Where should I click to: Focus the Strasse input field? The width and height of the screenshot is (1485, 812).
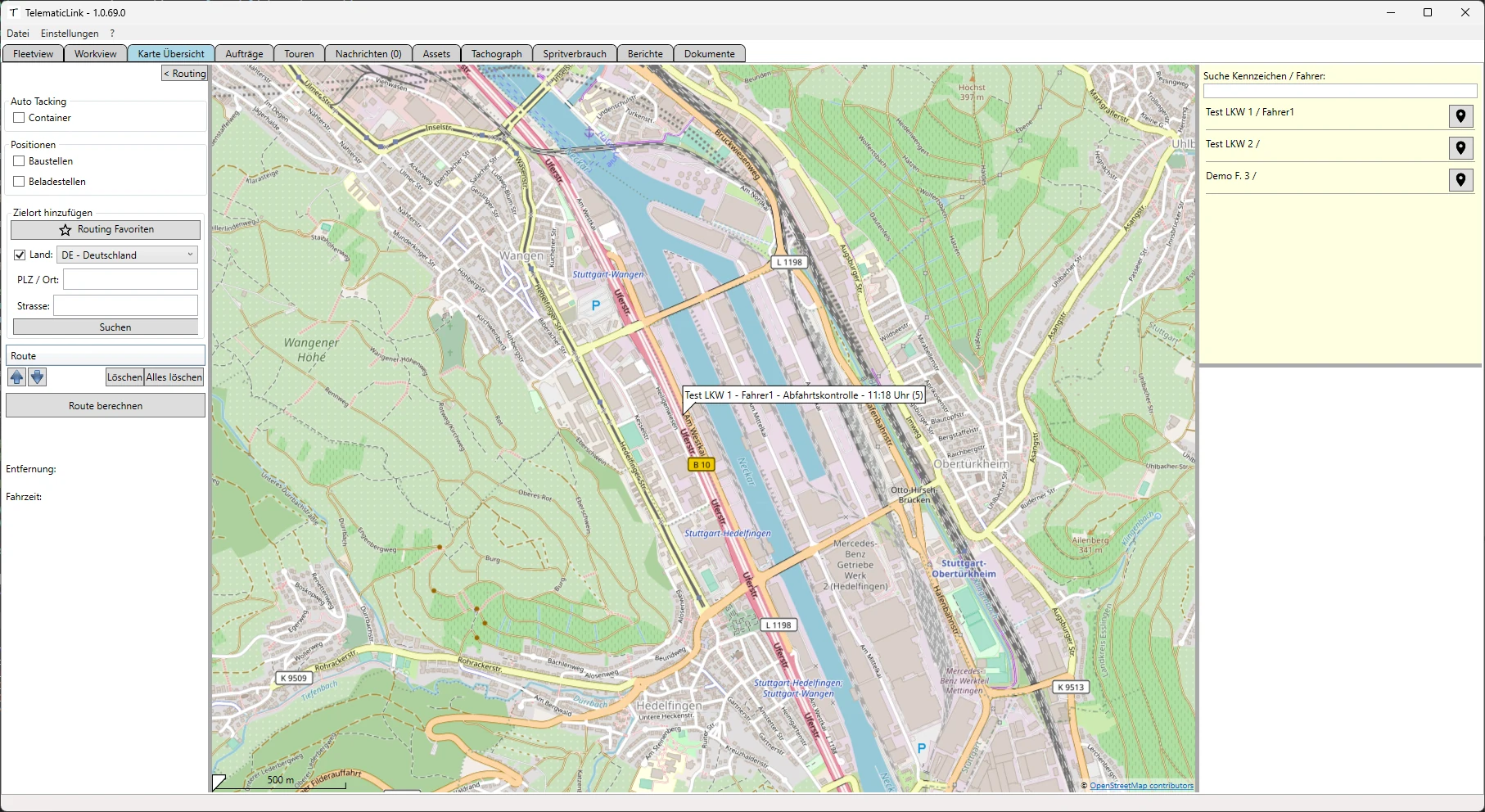pyautogui.click(x=126, y=305)
